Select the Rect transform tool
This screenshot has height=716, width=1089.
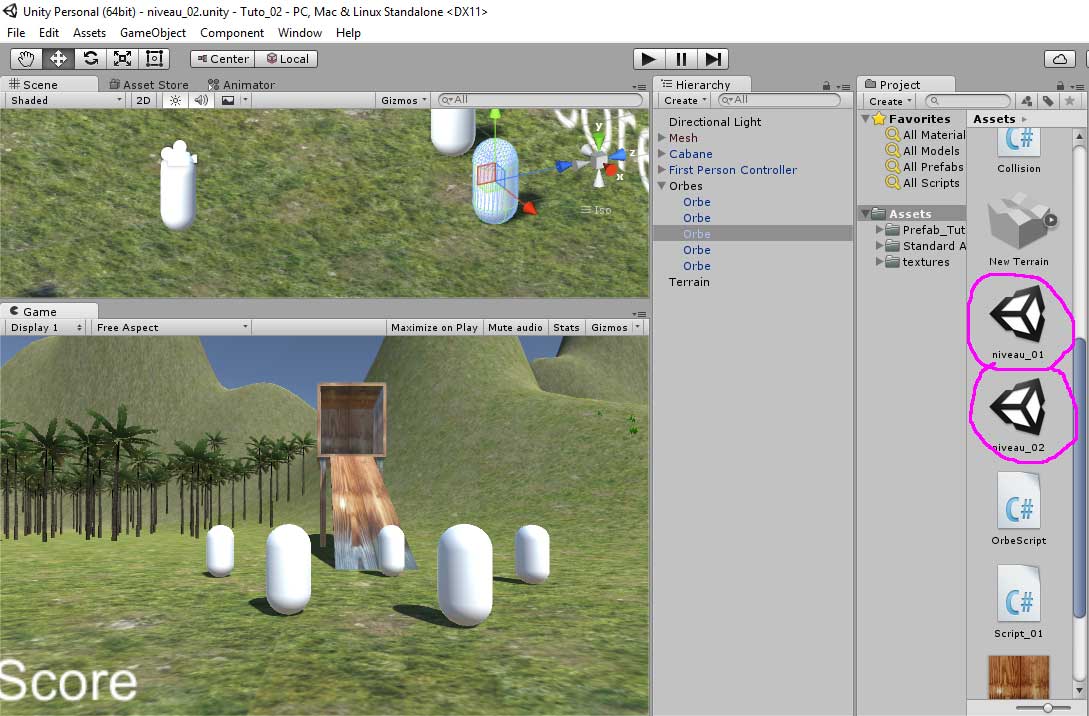pyautogui.click(x=154, y=59)
